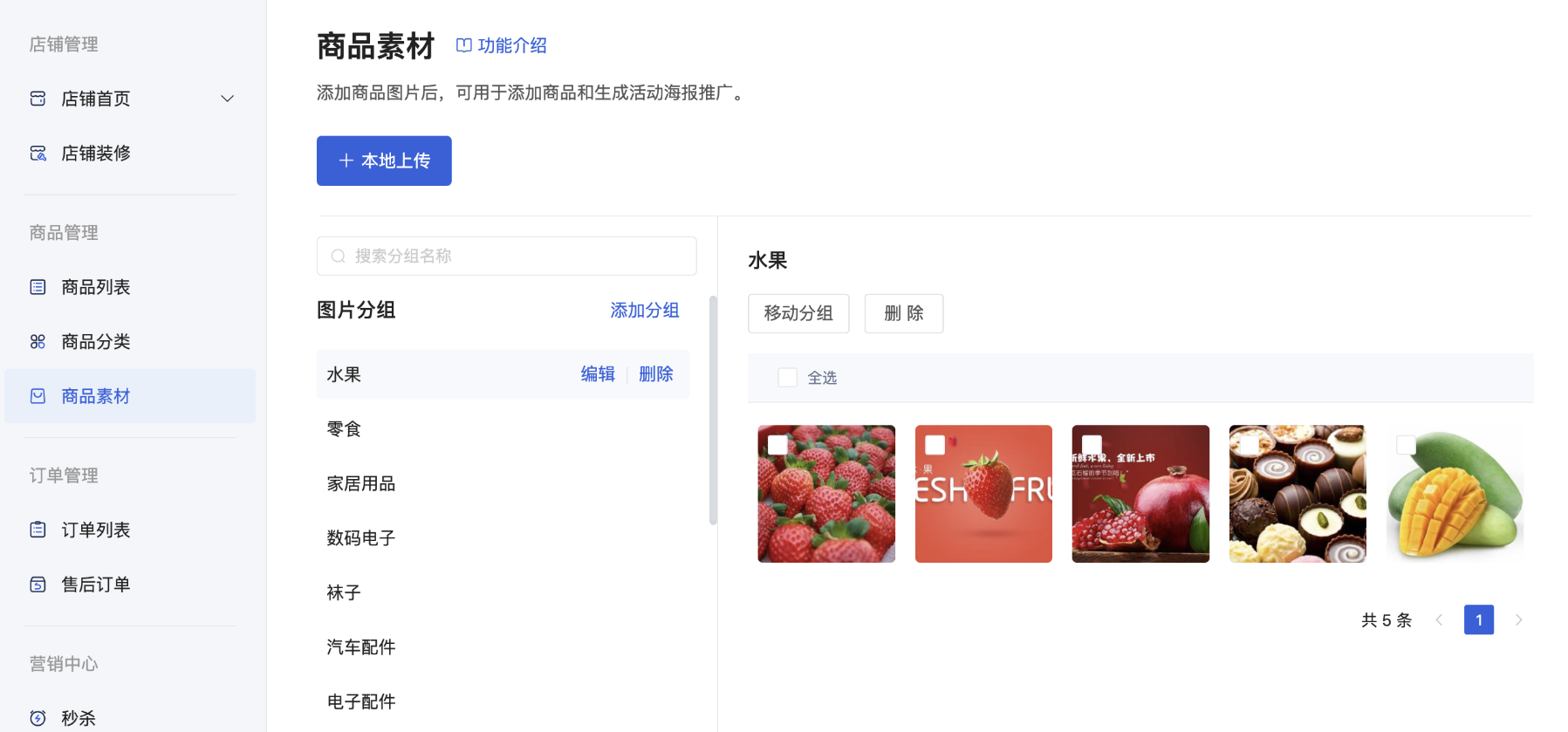The width and height of the screenshot is (1568, 732).
Task: Open 商品分类 menu item
Action: click(130, 341)
